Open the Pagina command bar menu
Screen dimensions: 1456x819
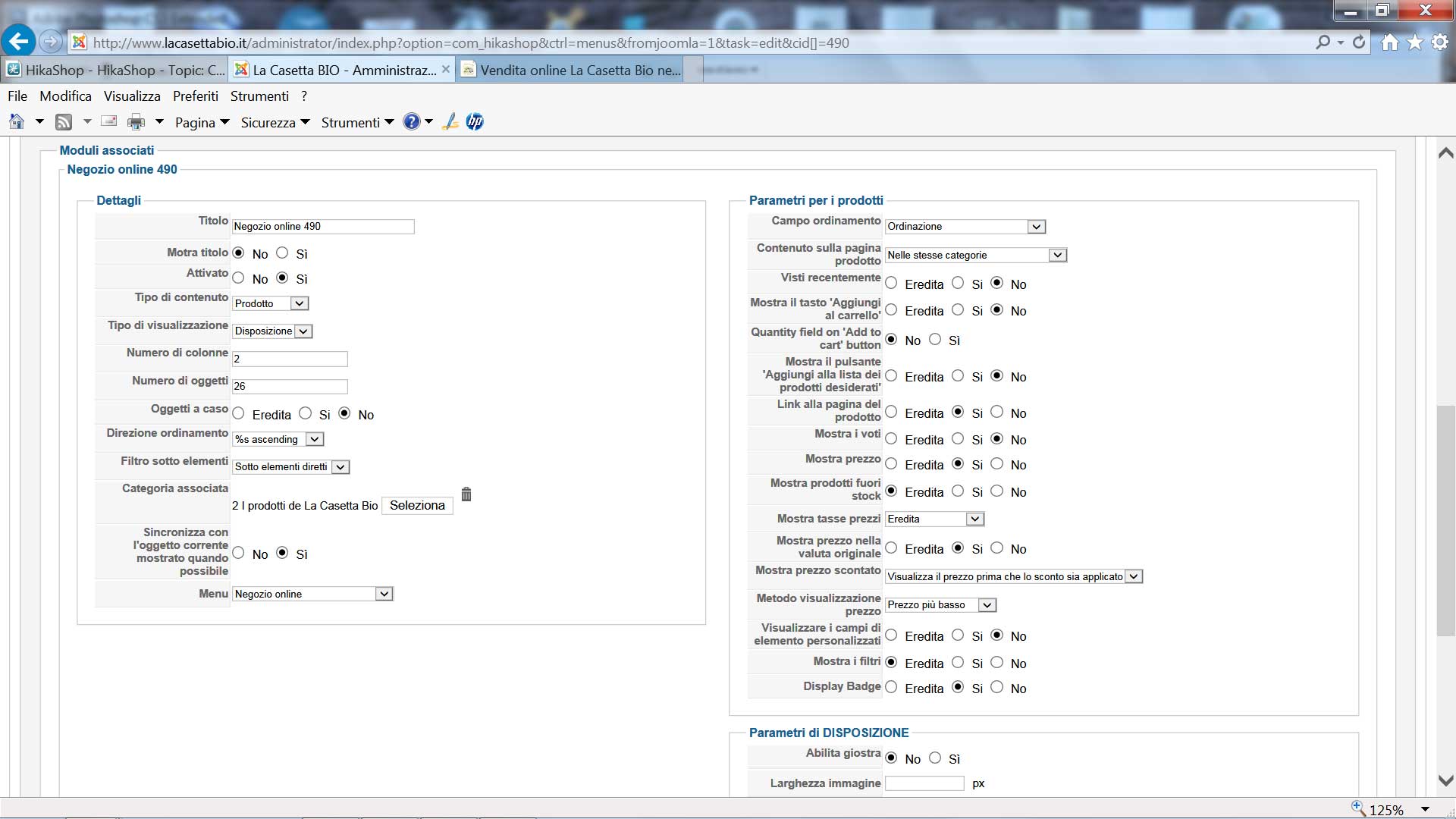coord(202,122)
